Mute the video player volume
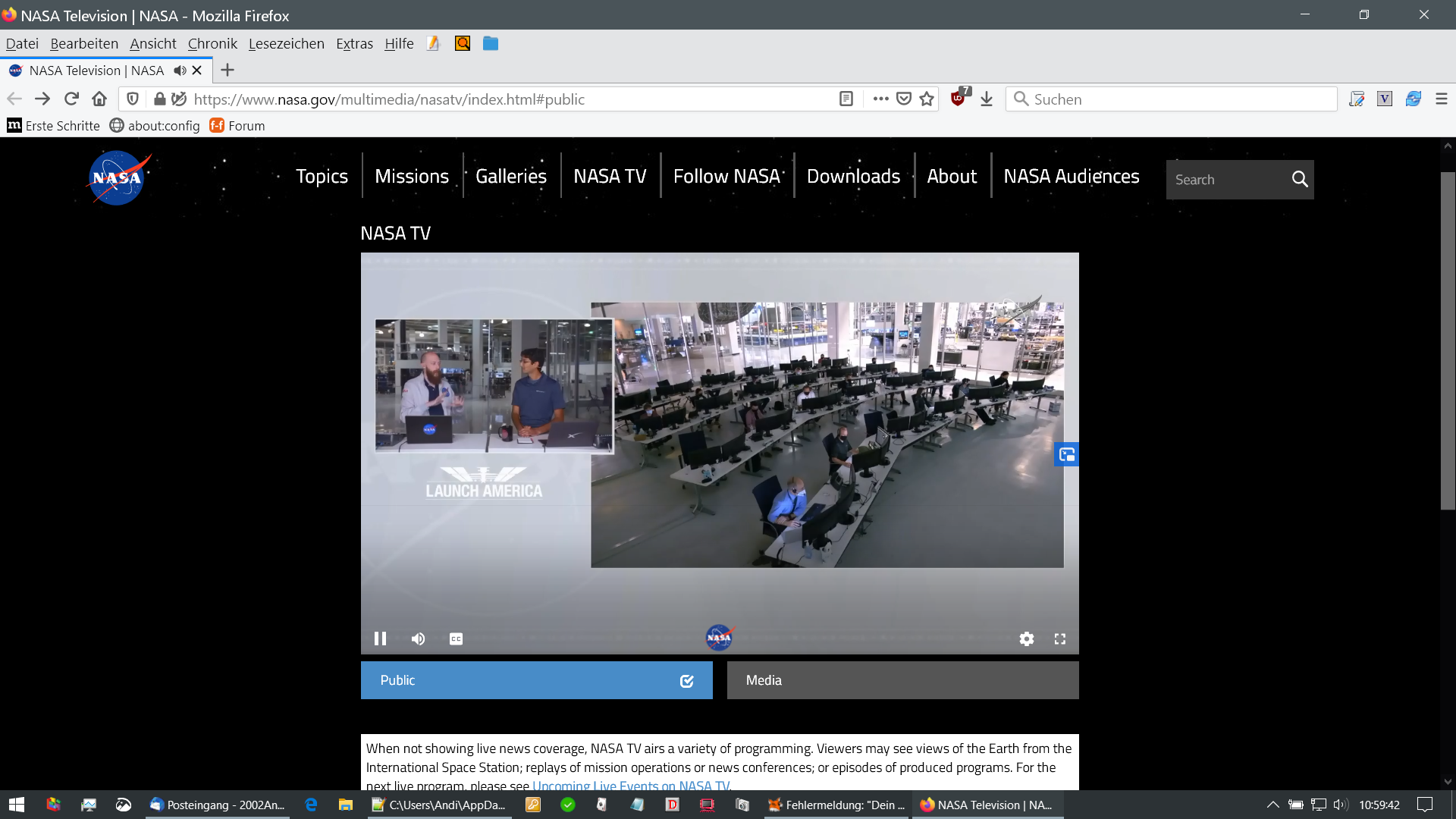The width and height of the screenshot is (1456, 819). click(418, 639)
